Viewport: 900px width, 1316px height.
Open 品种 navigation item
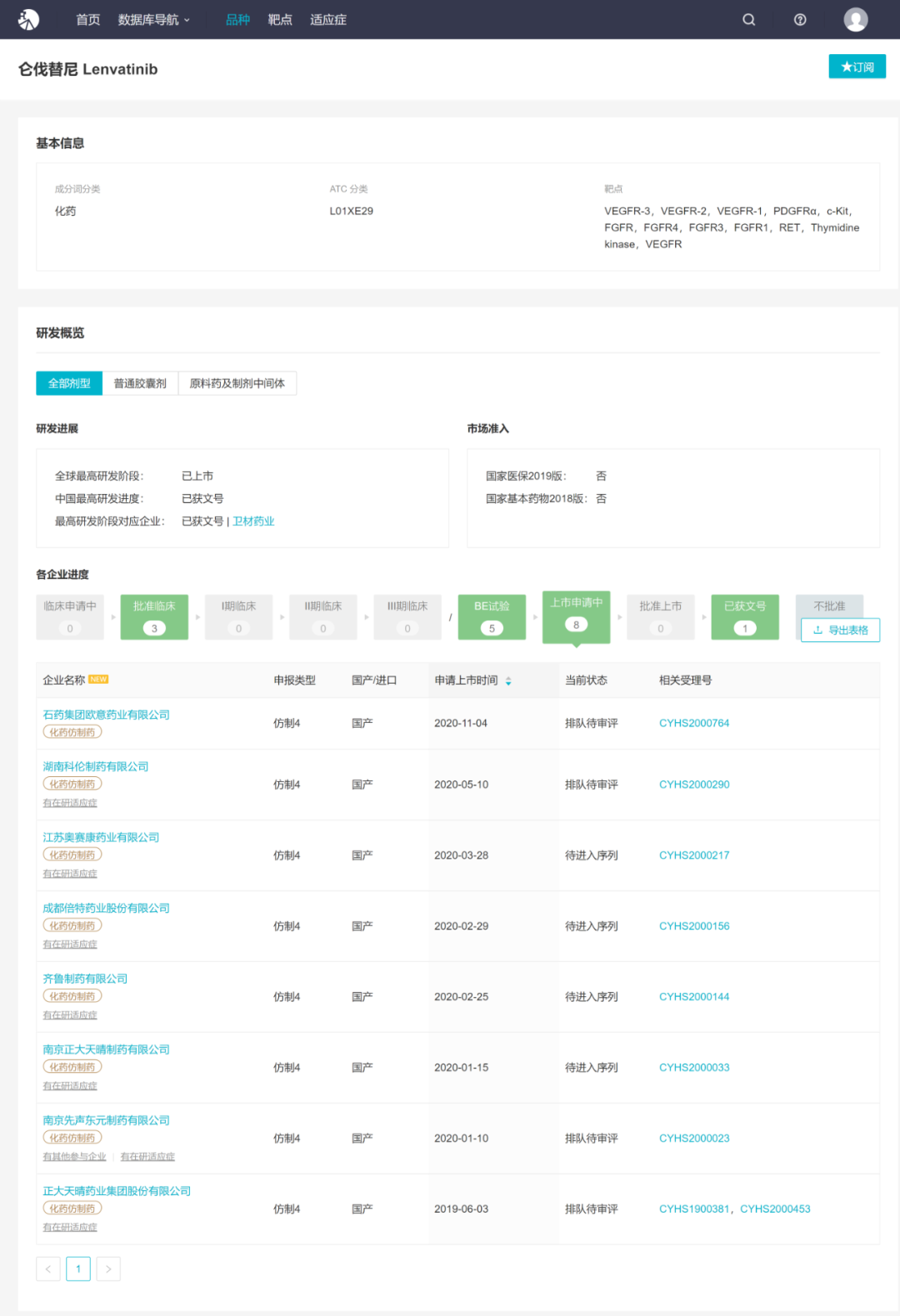tap(237, 19)
